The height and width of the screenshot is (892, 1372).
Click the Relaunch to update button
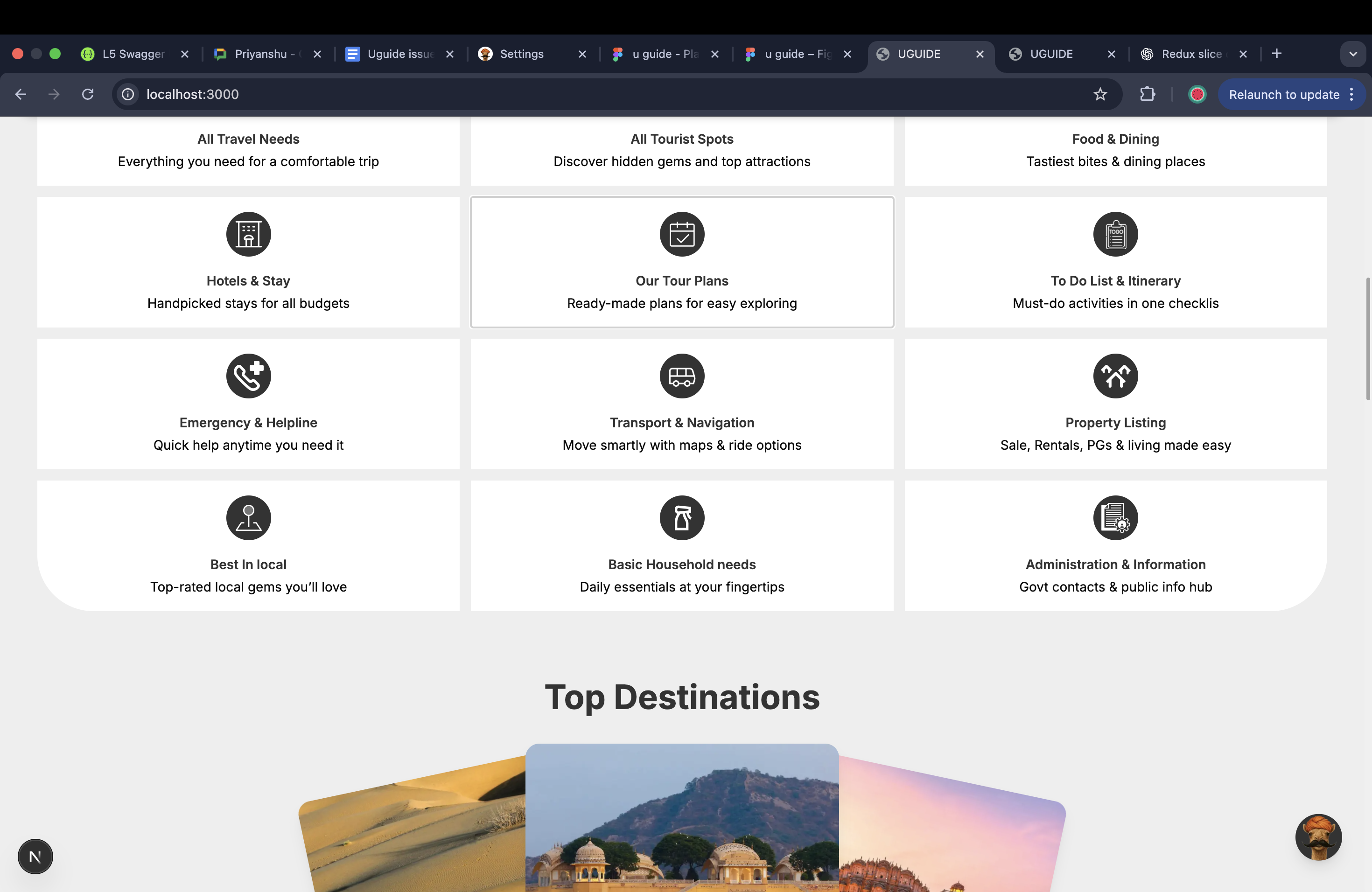(1284, 95)
